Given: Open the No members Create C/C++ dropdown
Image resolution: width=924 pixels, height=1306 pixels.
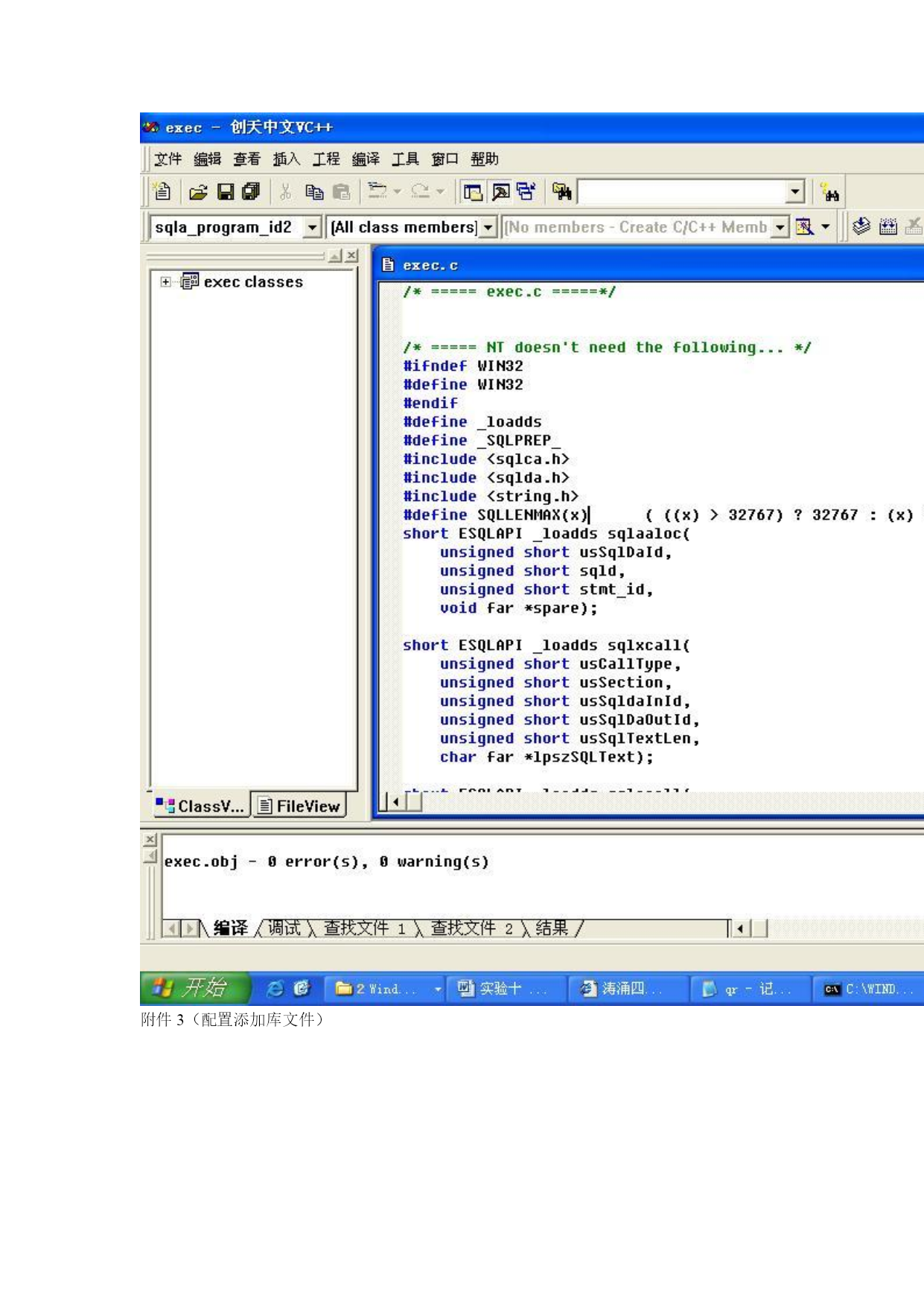Looking at the screenshot, I should point(779,227).
